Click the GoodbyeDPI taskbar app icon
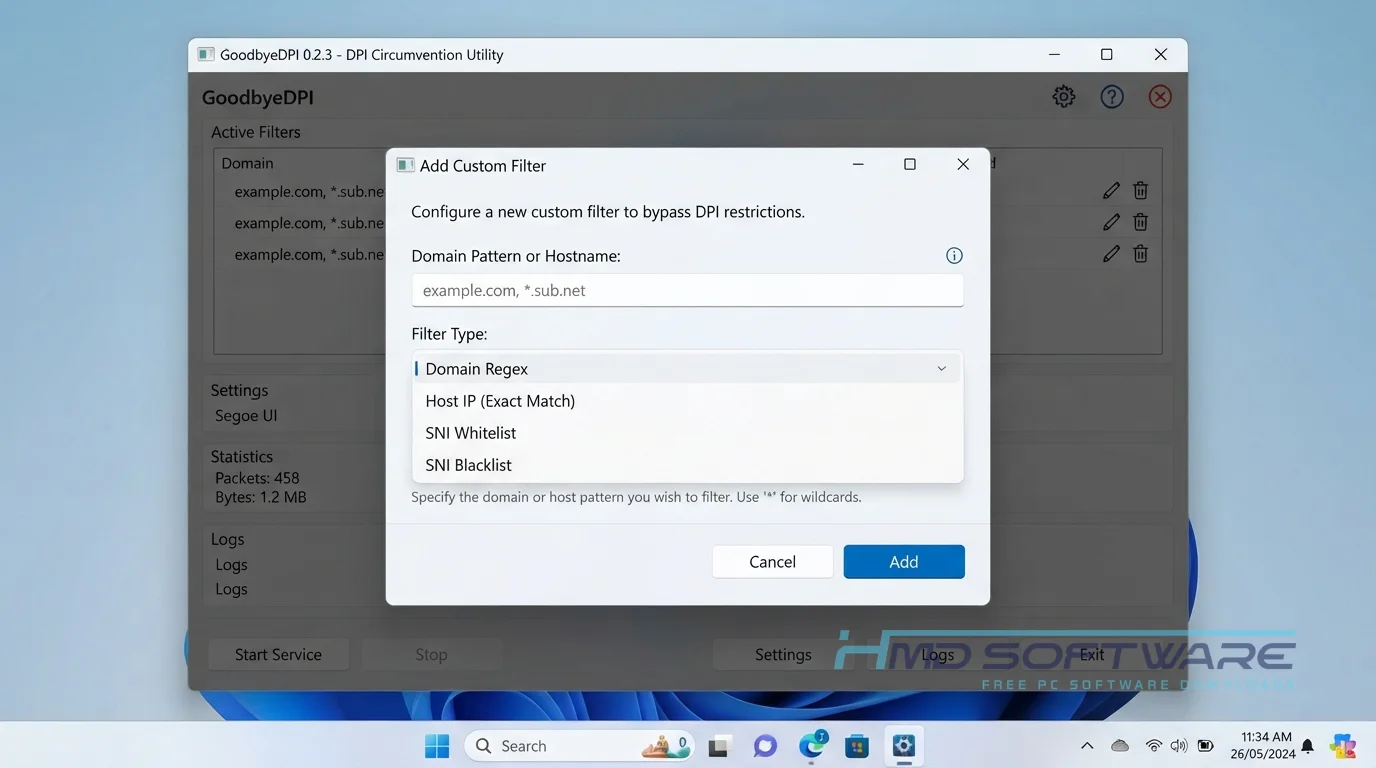Screen dimensions: 1376x768 click(x=904, y=746)
